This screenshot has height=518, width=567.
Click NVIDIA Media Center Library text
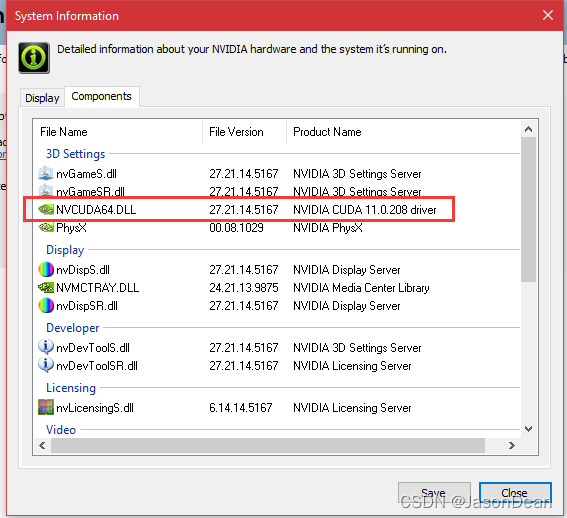pos(361,288)
